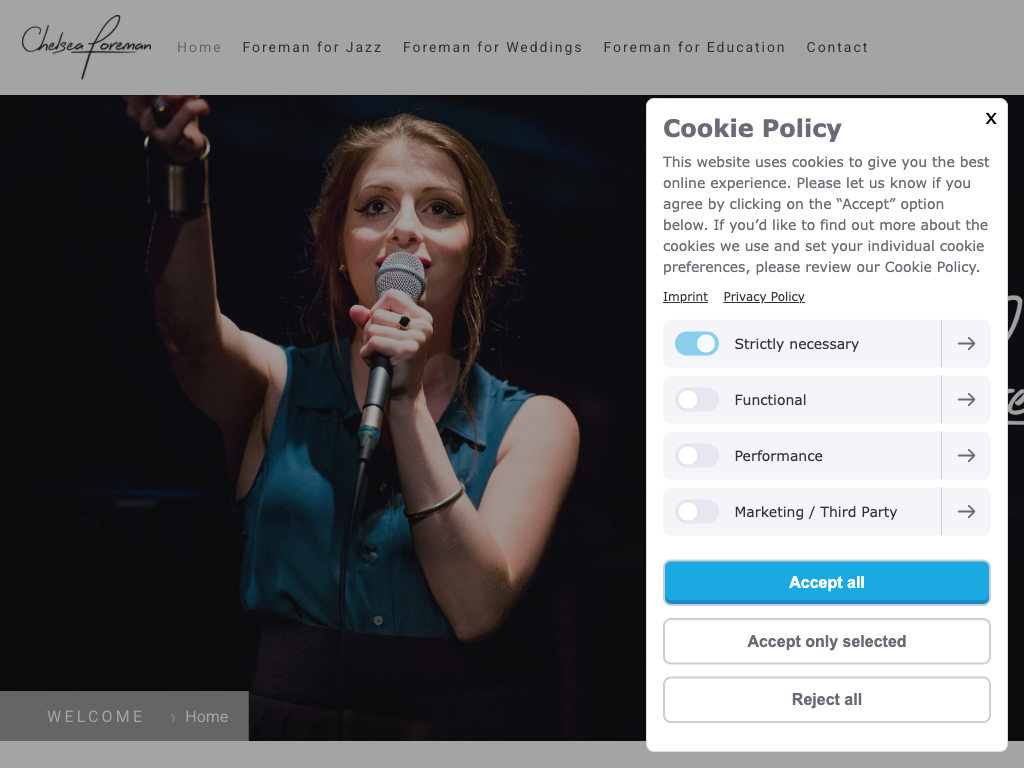Enable Marketing / Third Party cookies toggle
The width and height of the screenshot is (1024, 768).
(697, 512)
